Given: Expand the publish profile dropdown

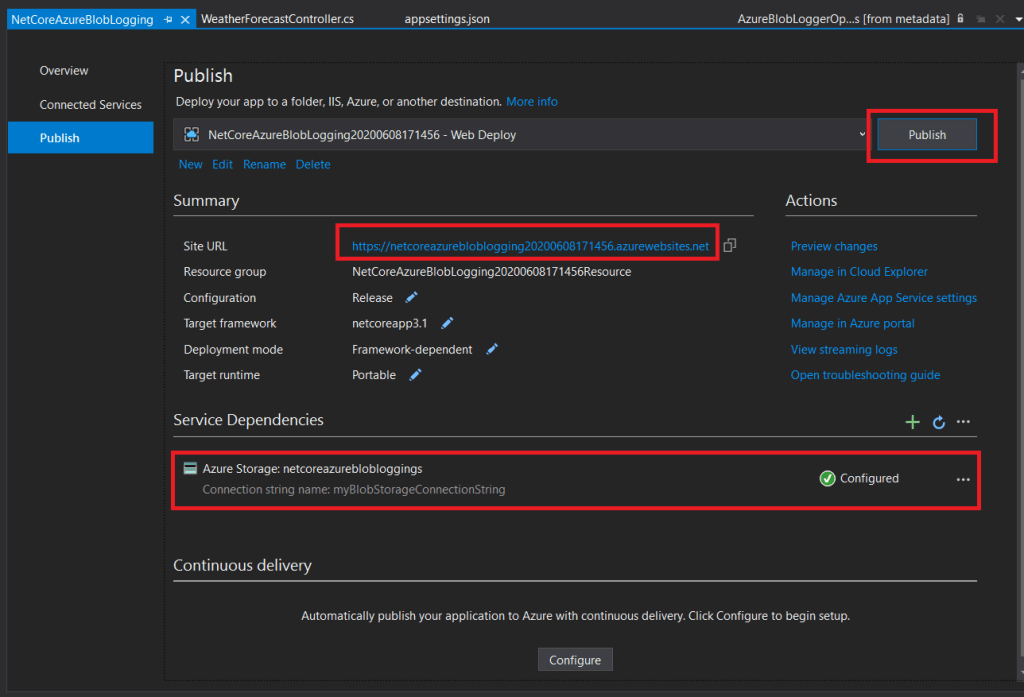Looking at the screenshot, I should (862, 134).
